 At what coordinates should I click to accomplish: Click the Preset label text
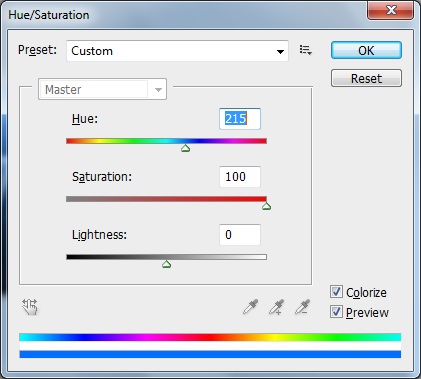pos(37,50)
